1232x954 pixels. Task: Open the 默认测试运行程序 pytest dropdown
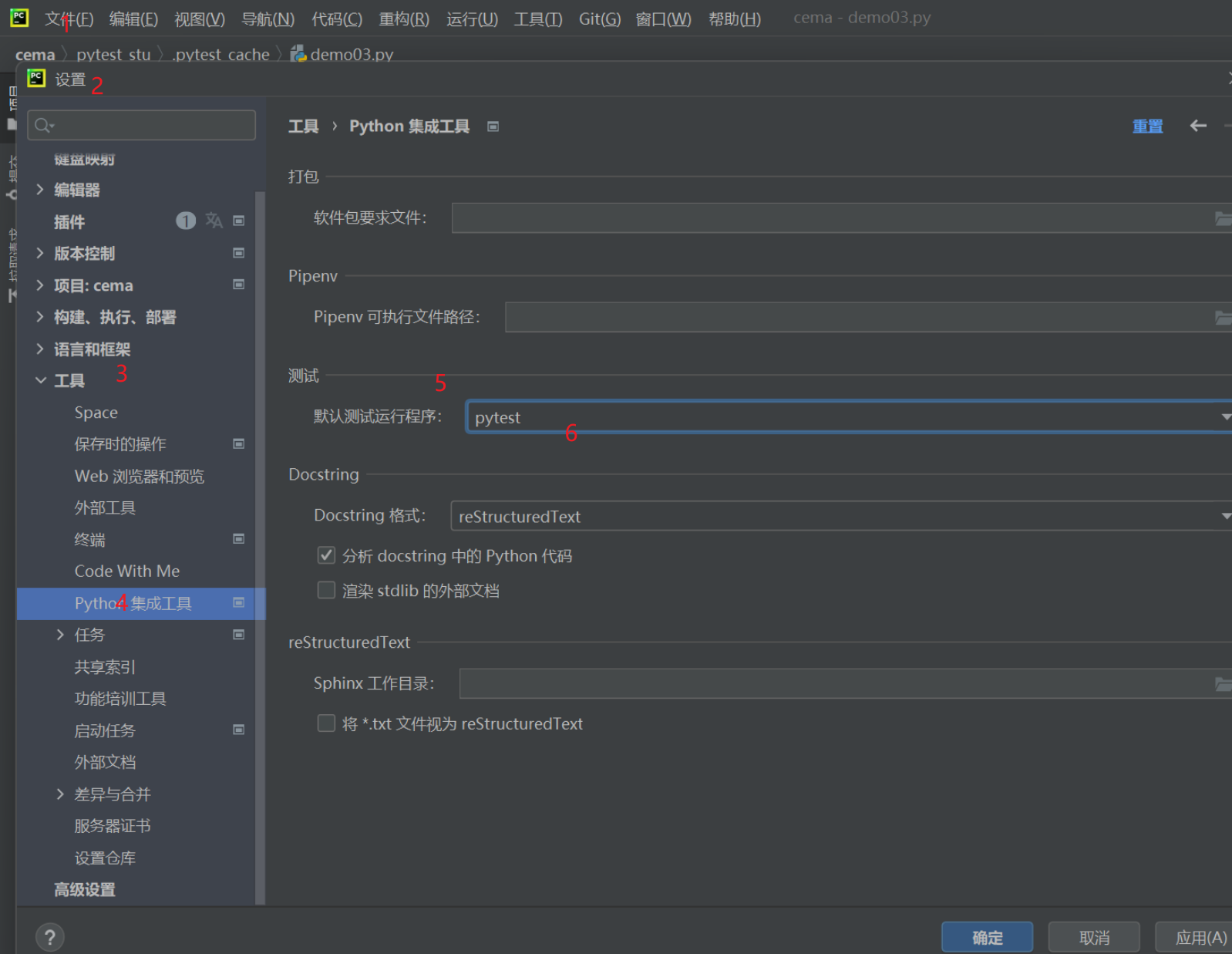tap(849, 417)
